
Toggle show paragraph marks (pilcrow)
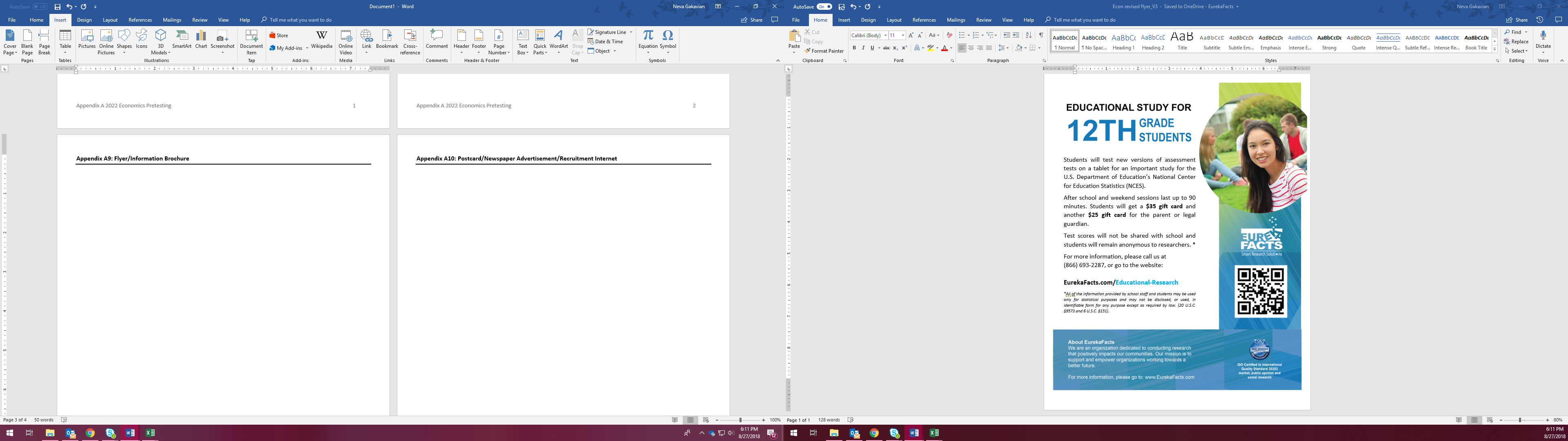tap(1041, 36)
